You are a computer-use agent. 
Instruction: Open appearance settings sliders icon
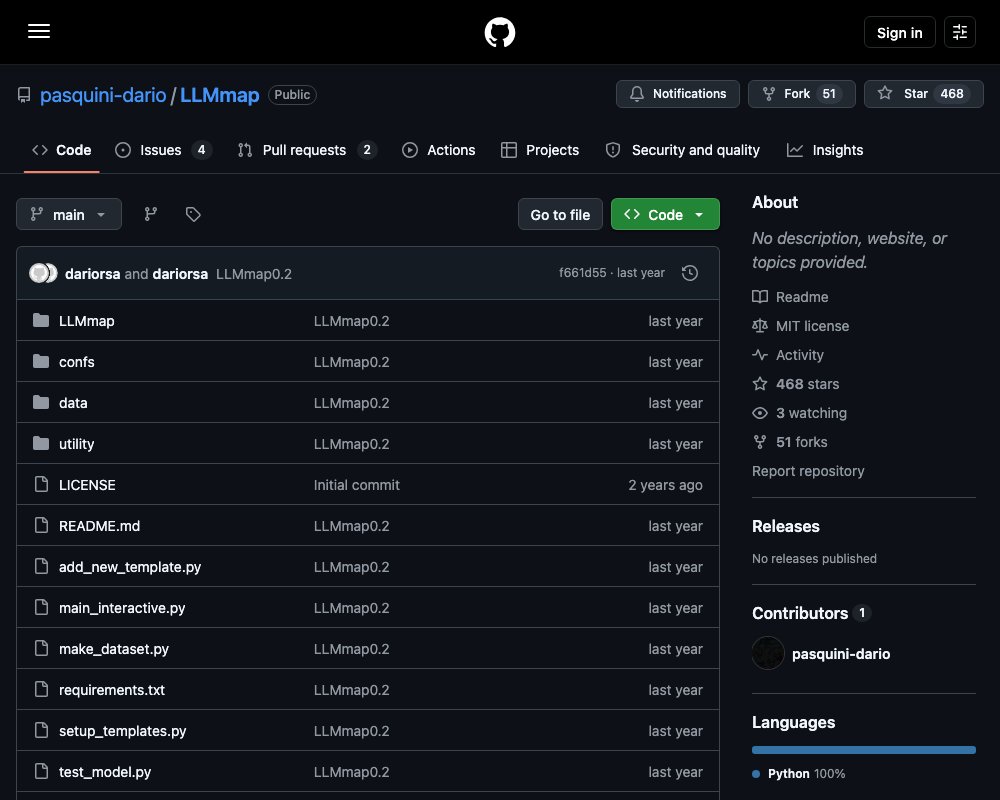coord(959,32)
